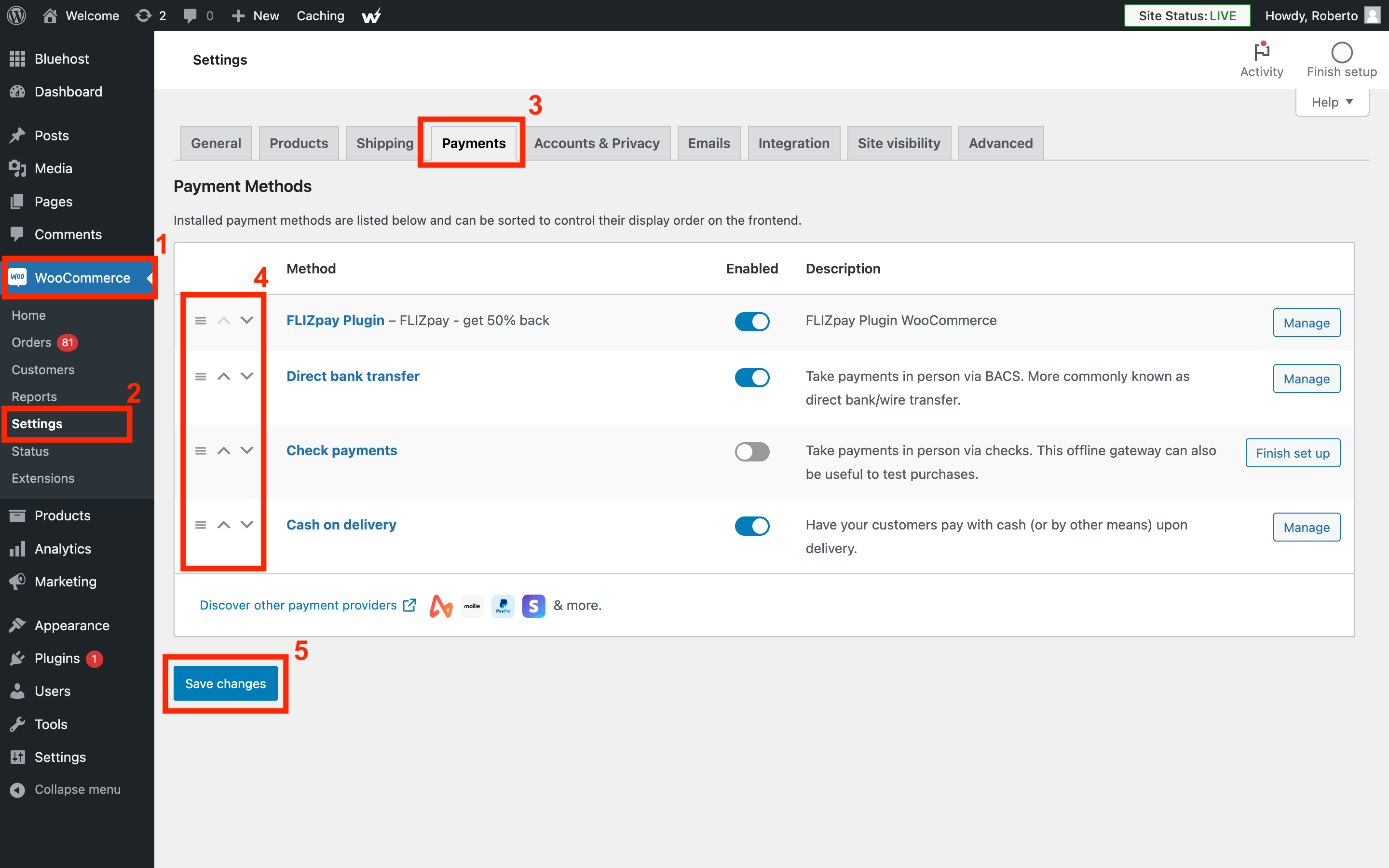Open Discover other payment providers link

pos(307,605)
